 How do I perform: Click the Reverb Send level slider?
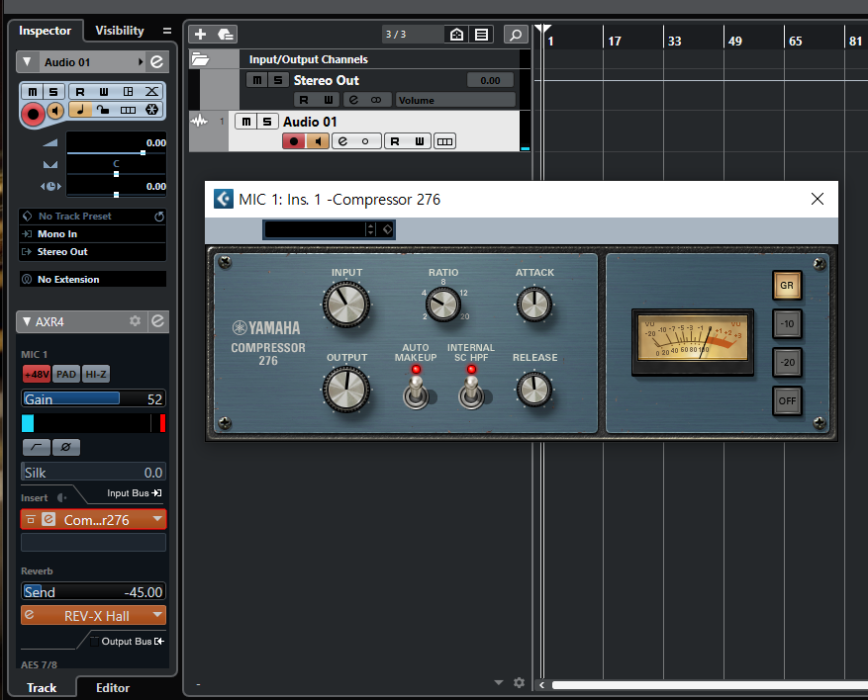coord(93,592)
